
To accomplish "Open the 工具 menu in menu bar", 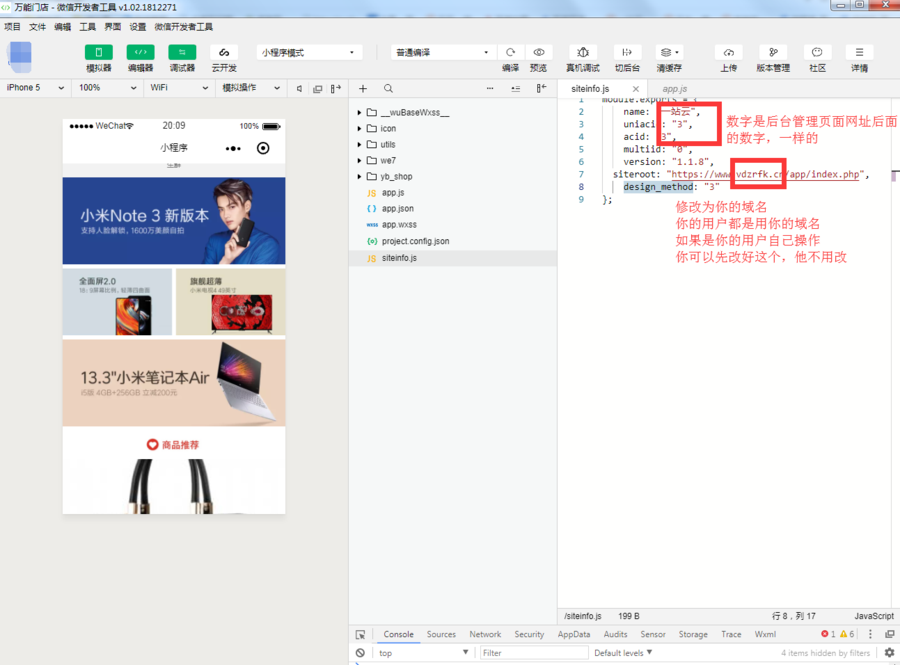I will click(88, 27).
